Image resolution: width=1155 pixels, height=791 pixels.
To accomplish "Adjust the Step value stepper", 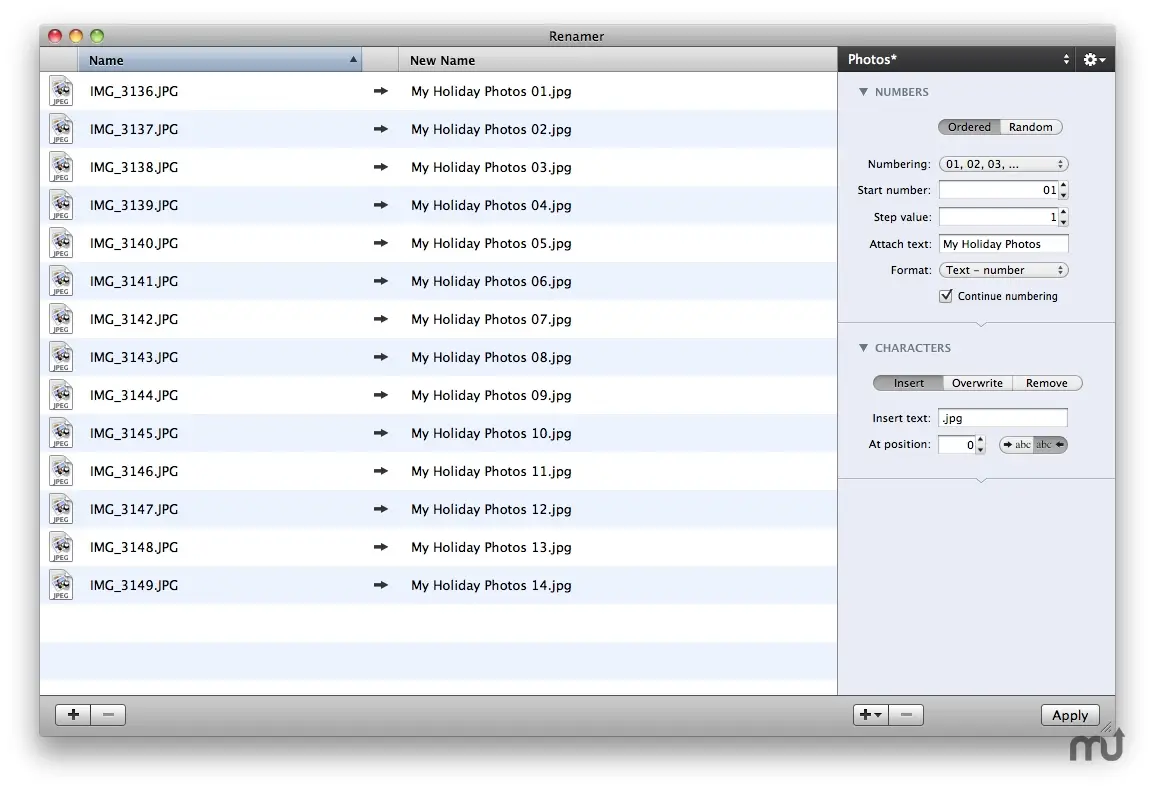I will [1064, 217].
